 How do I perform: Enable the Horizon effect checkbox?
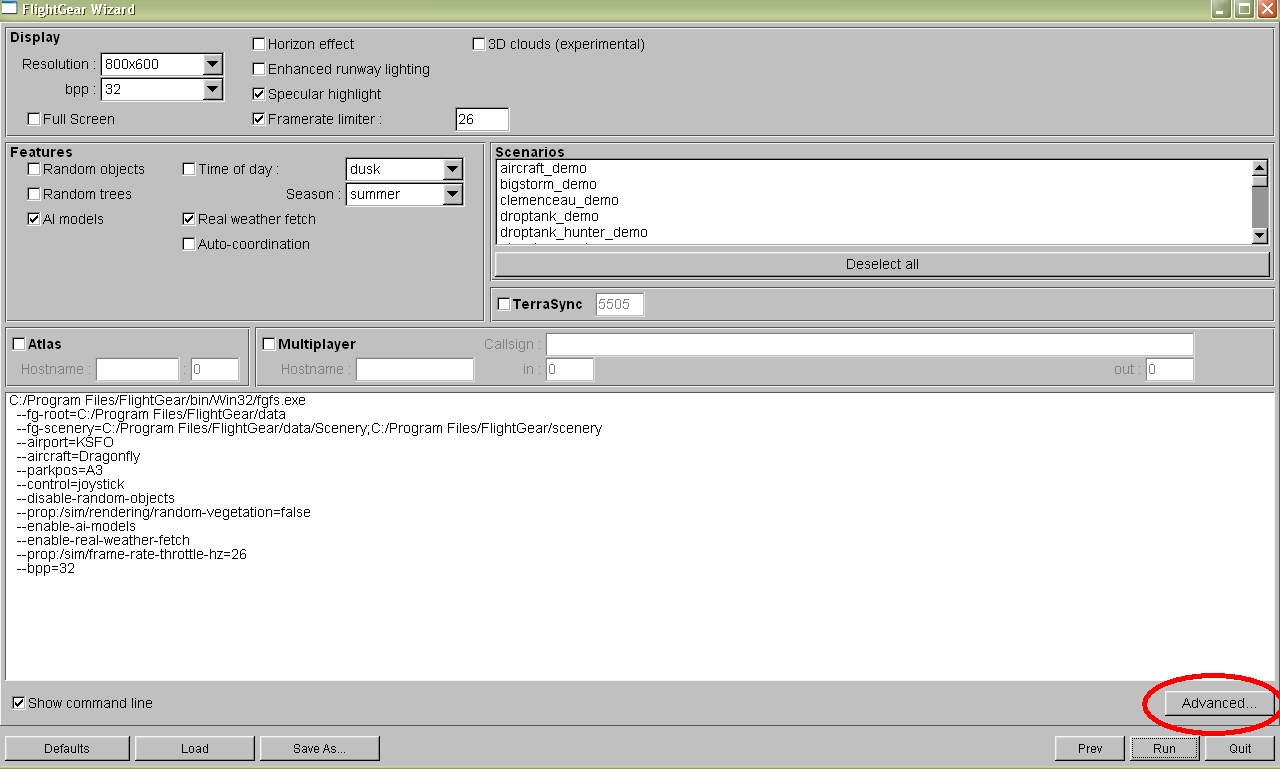tap(259, 44)
